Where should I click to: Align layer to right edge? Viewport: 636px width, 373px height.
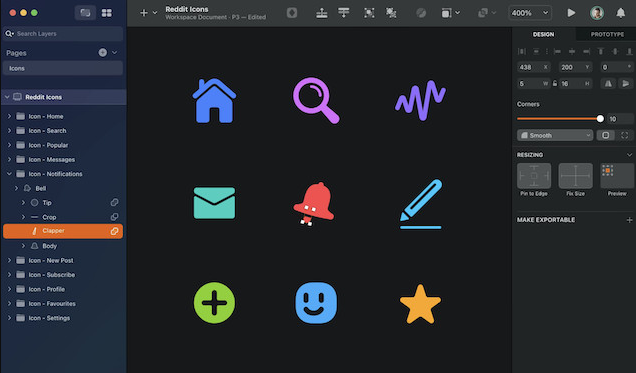tap(587, 51)
